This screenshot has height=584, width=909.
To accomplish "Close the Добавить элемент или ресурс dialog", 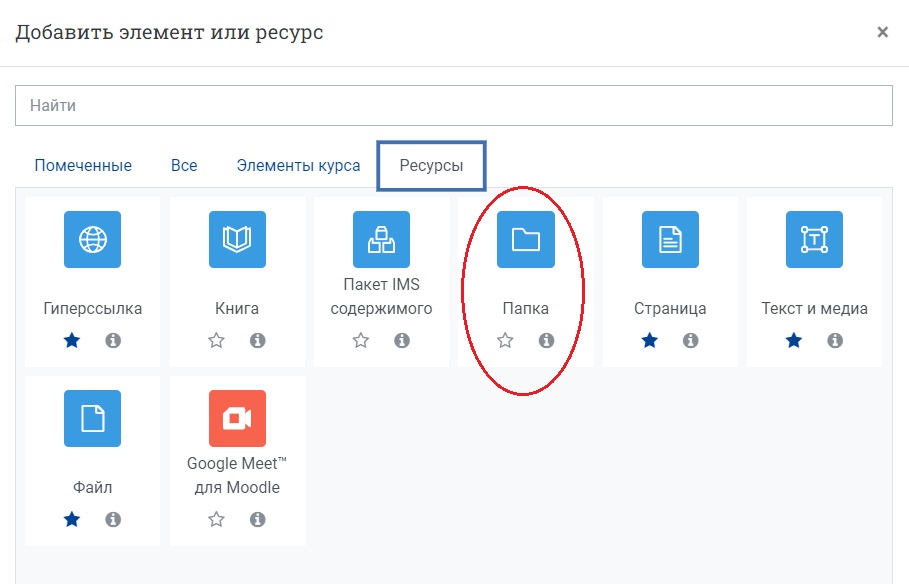I will [x=882, y=32].
